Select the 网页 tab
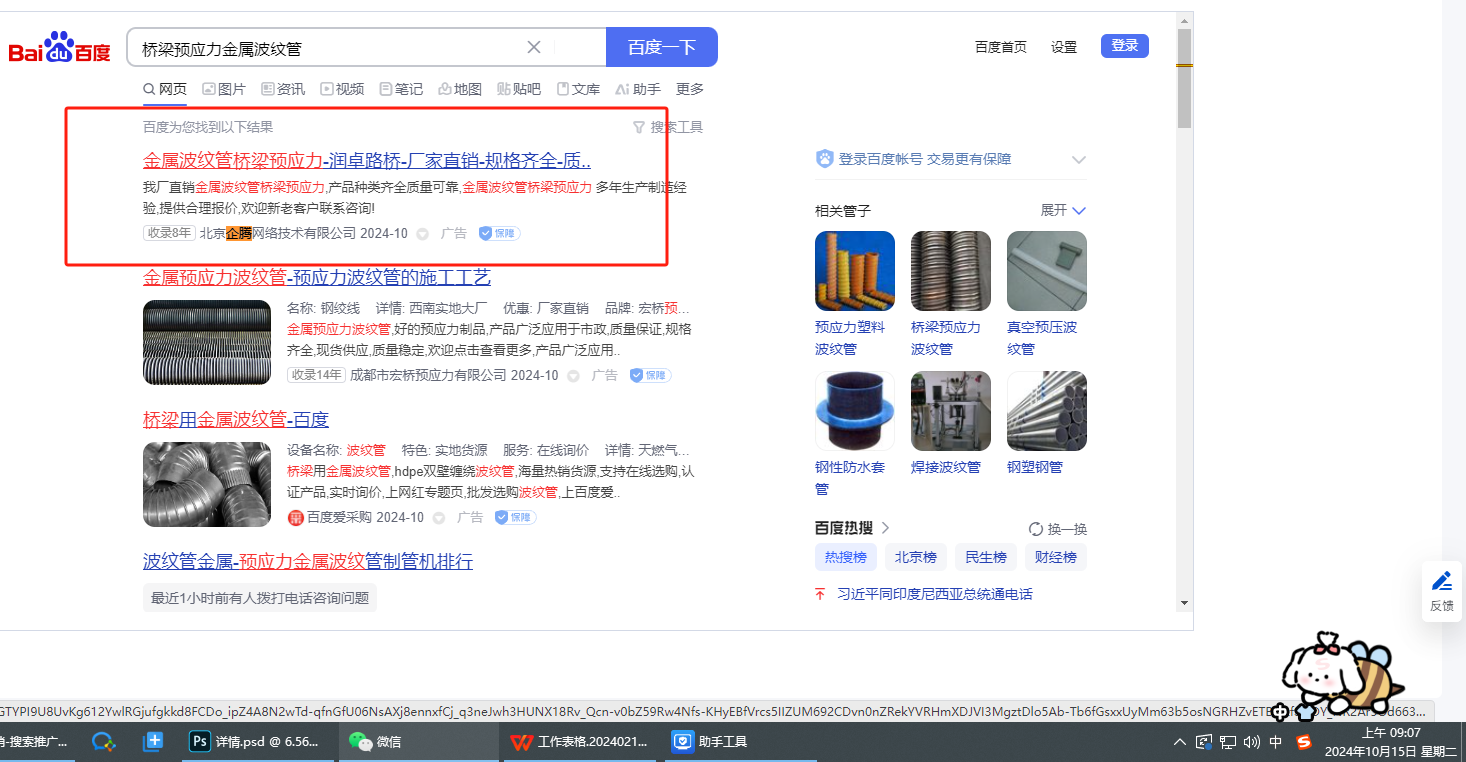Screen dimensions: 1466x762 point(165,89)
